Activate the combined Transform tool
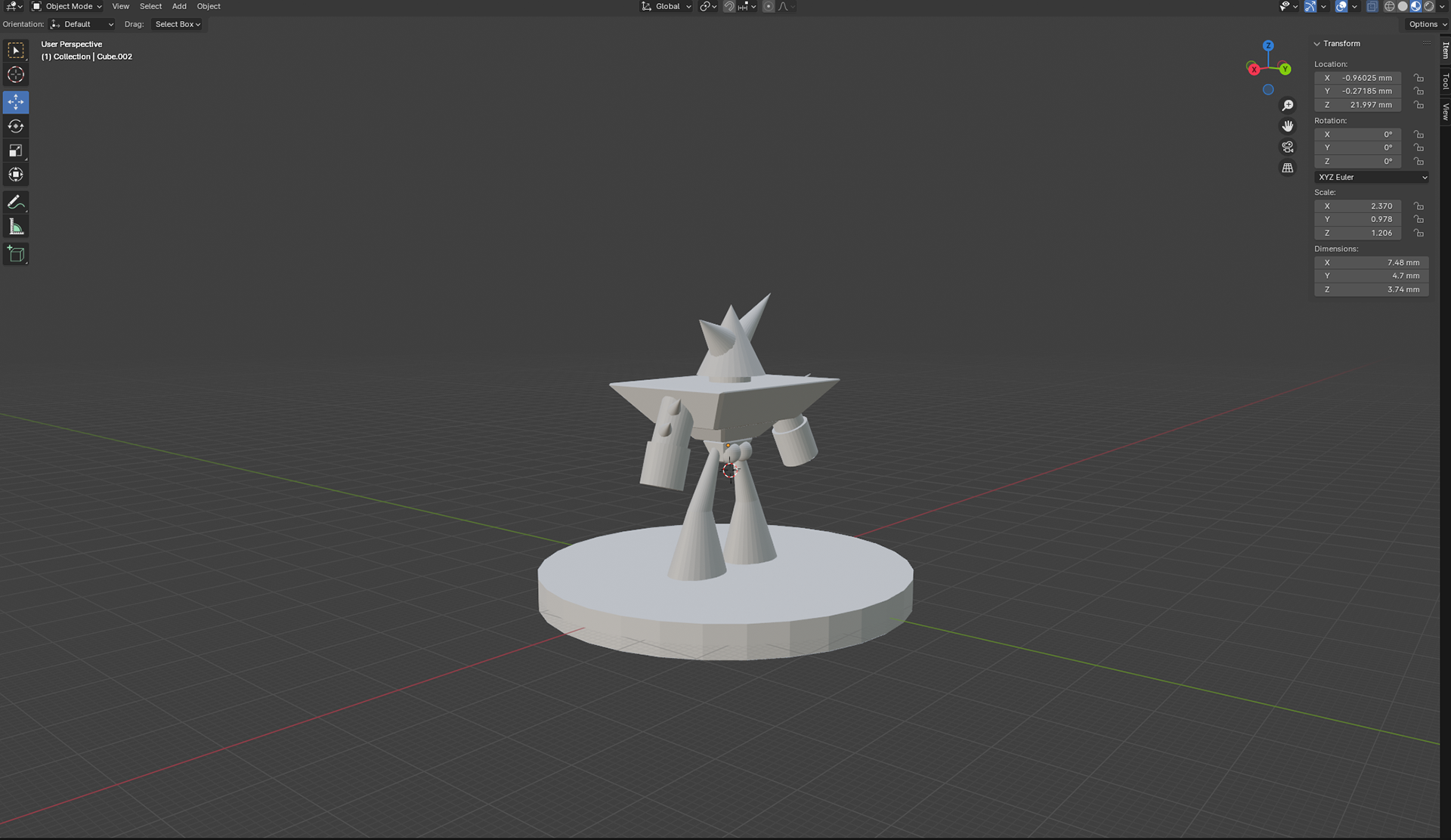 [x=16, y=174]
